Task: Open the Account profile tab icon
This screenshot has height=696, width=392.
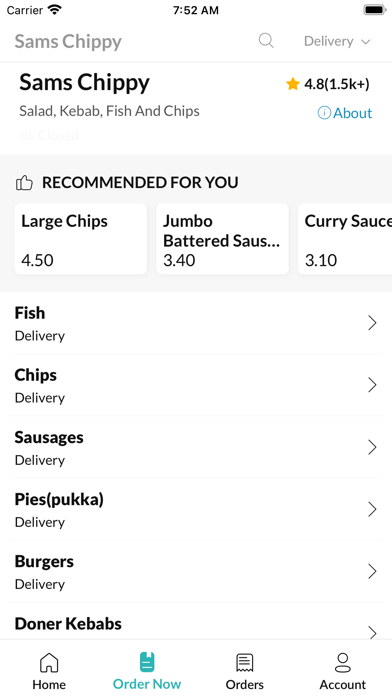Action: click(x=343, y=663)
